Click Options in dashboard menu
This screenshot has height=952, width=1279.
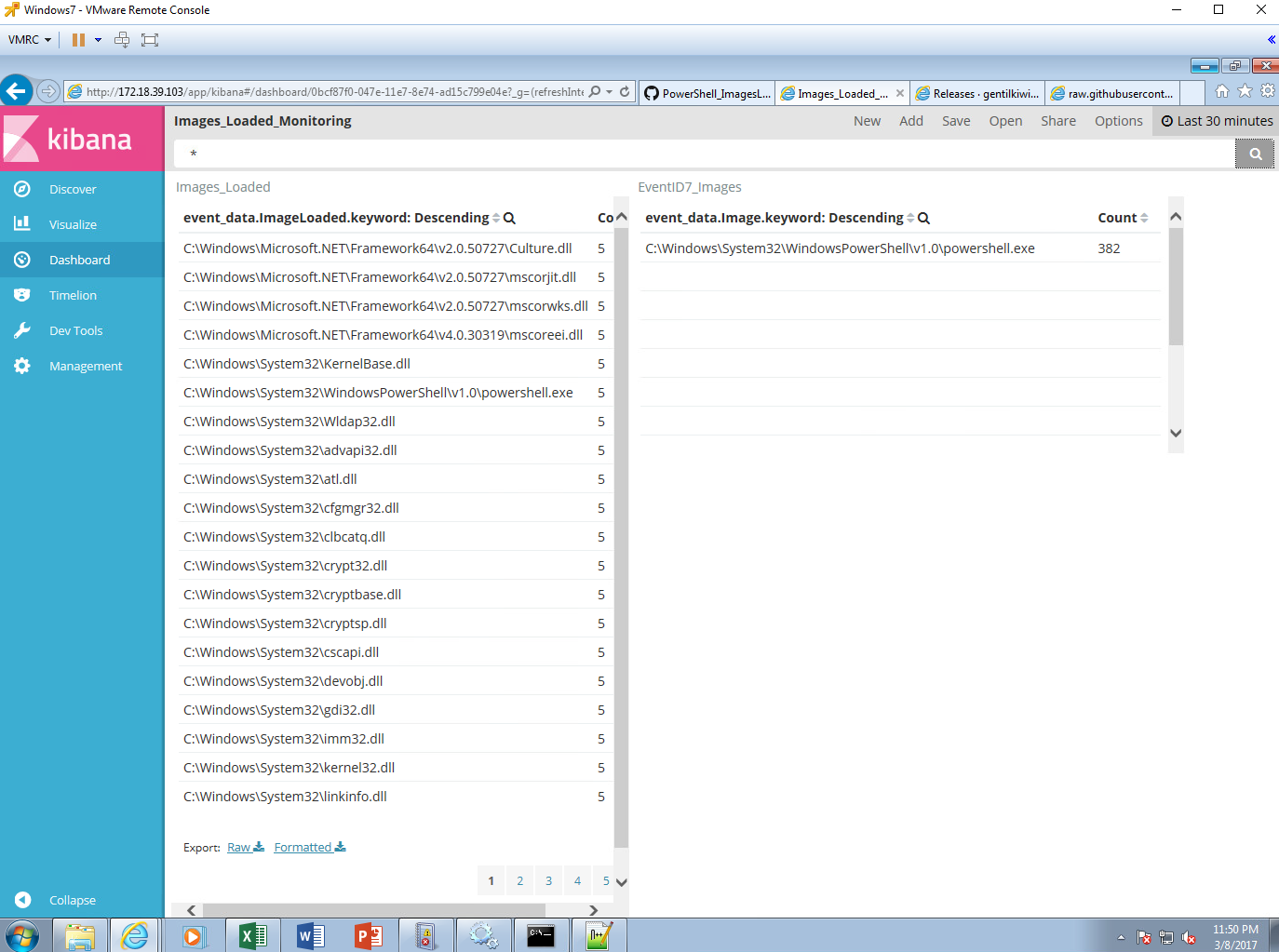tap(1118, 121)
